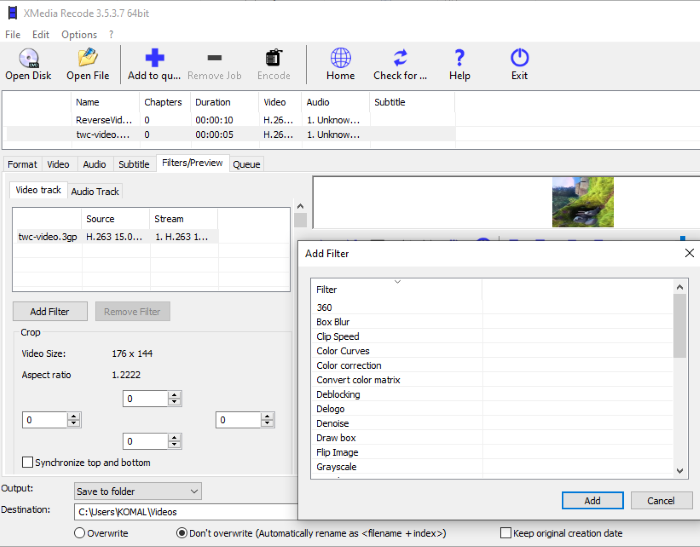
Task: Click the Cancel button in the dialog
Action: [x=661, y=501]
